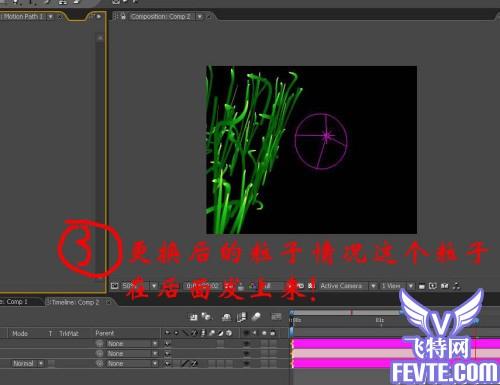The height and width of the screenshot is (385, 500).
Task: Select the Timeline: Comp 2 tab
Action: click(x=75, y=302)
